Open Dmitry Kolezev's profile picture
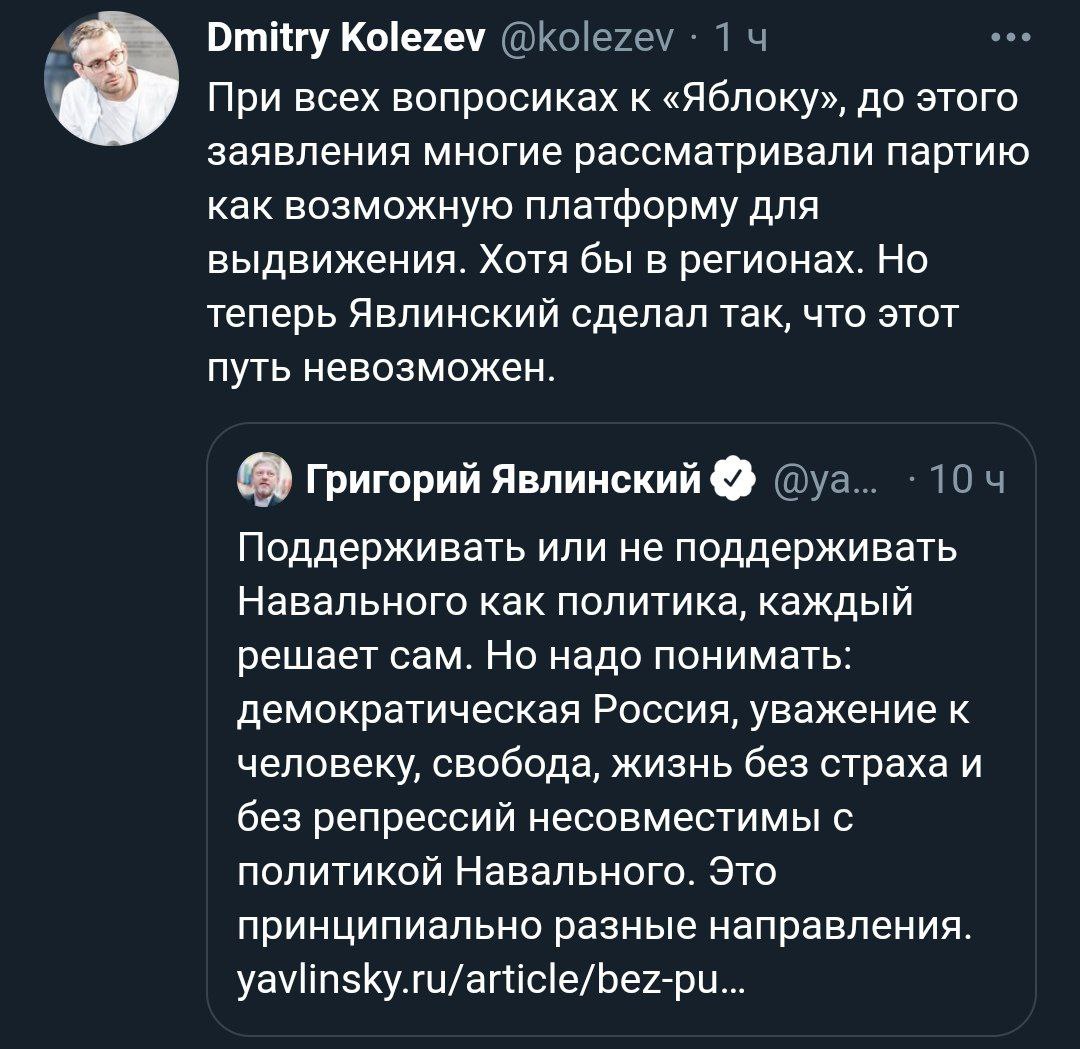Image resolution: width=1080 pixels, height=1049 pixels. coord(111,81)
